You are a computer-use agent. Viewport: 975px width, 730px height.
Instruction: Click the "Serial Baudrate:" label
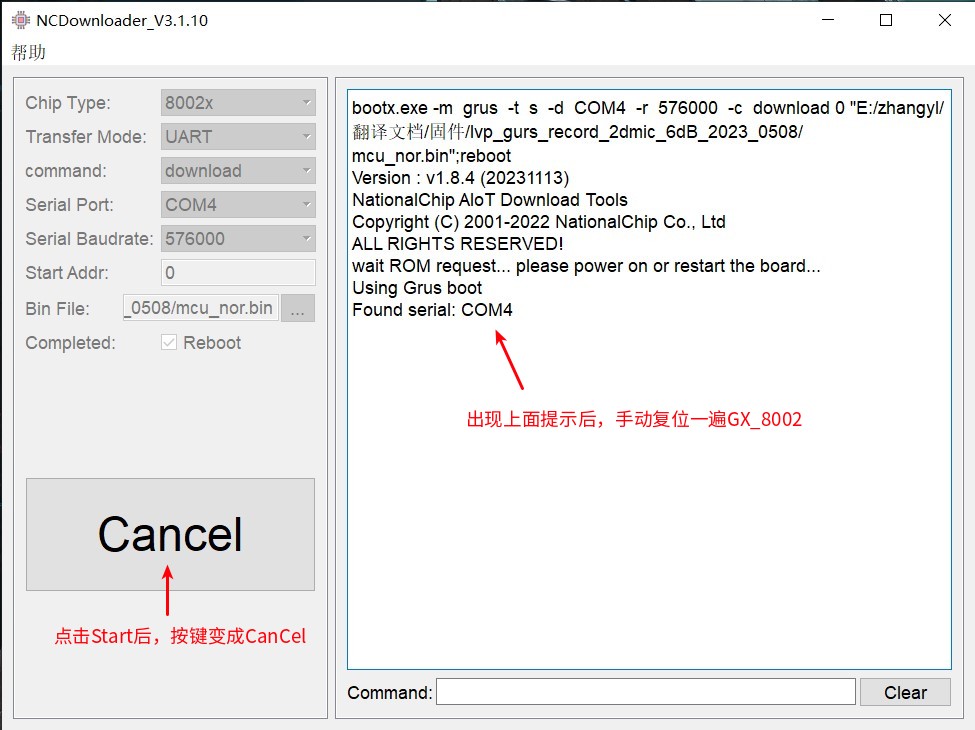click(x=89, y=239)
